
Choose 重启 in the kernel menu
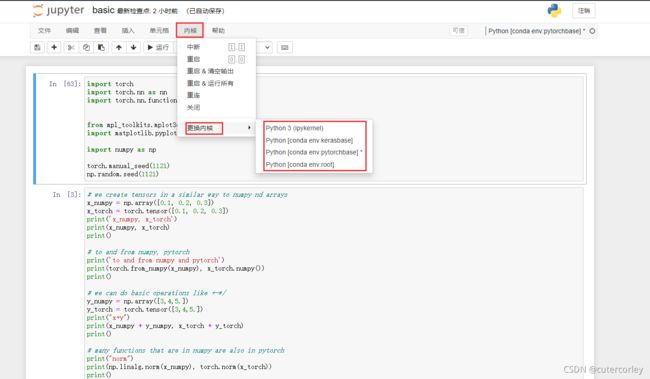216,59
